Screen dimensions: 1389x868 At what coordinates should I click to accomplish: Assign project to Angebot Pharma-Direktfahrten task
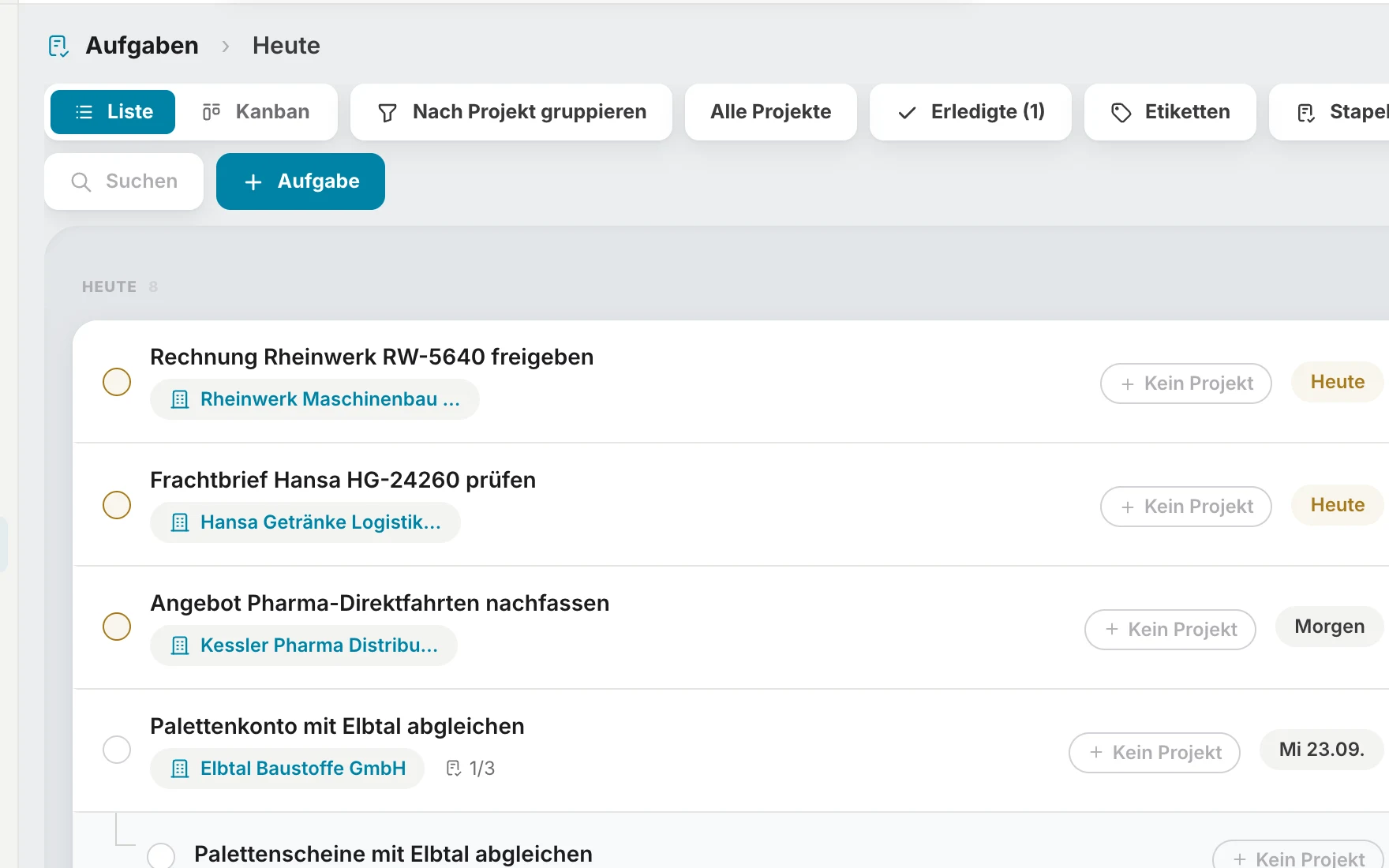click(x=1170, y=630)
